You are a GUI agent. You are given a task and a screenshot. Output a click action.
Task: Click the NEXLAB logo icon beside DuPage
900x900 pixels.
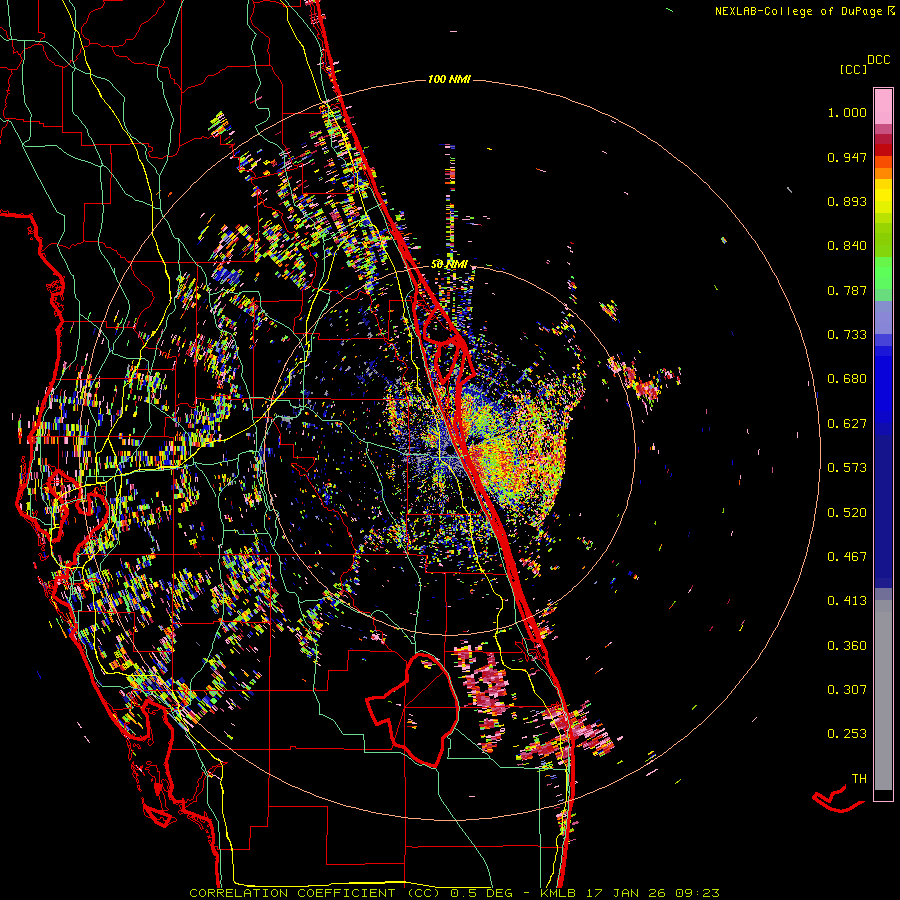(893, 11)
